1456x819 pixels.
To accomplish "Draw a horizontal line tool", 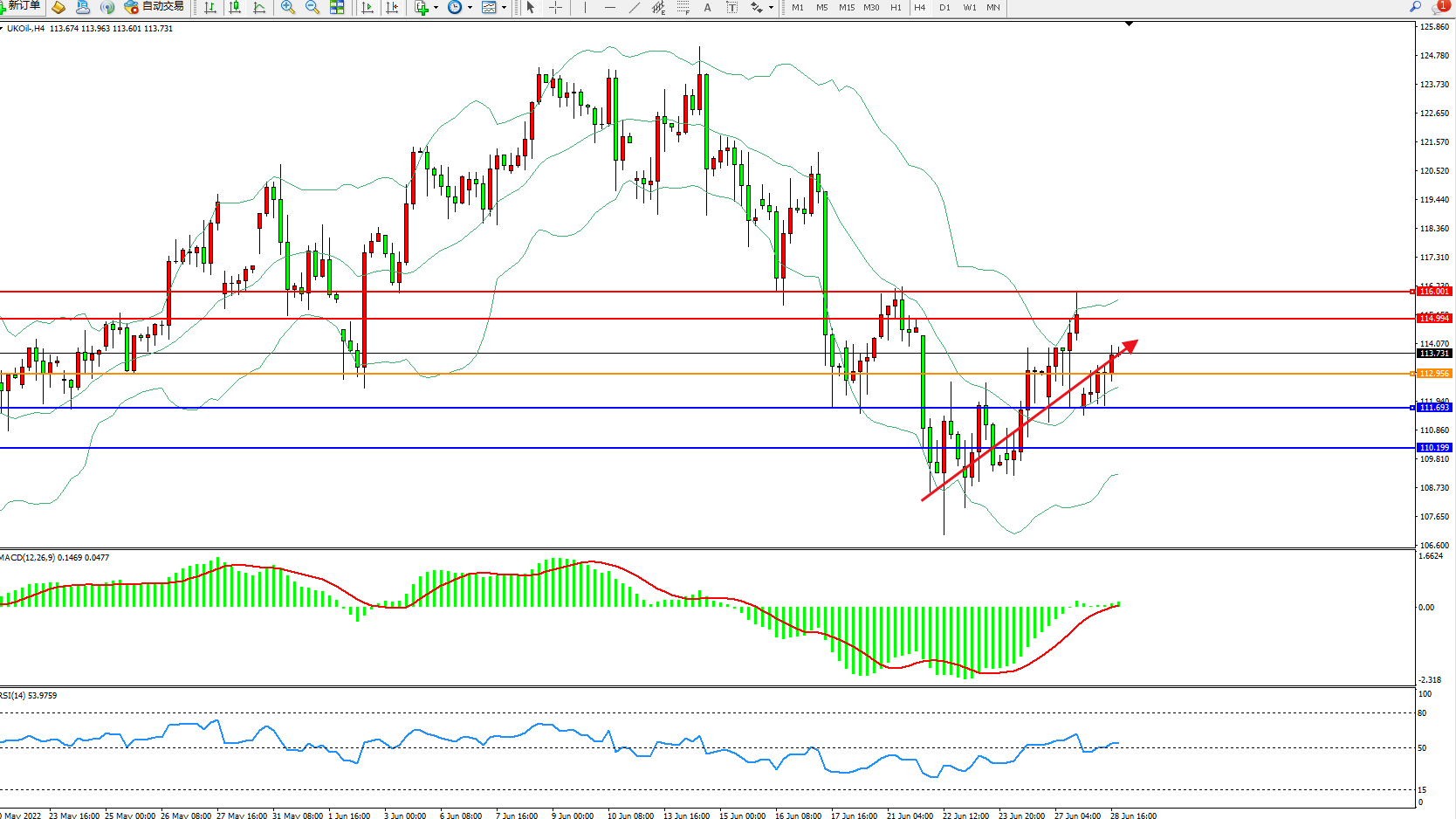I will click(x=609, y=7).
